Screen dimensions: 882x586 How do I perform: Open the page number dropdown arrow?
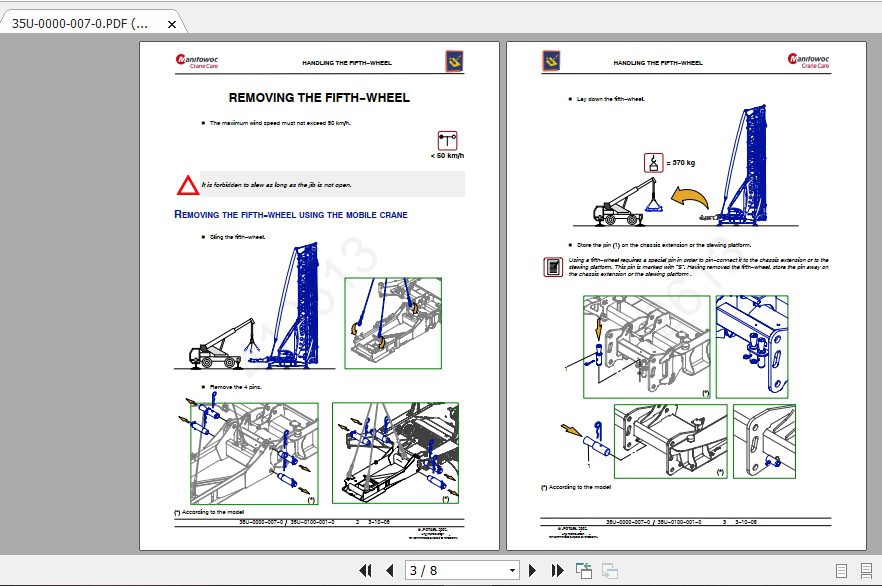(x=512, y=571)
